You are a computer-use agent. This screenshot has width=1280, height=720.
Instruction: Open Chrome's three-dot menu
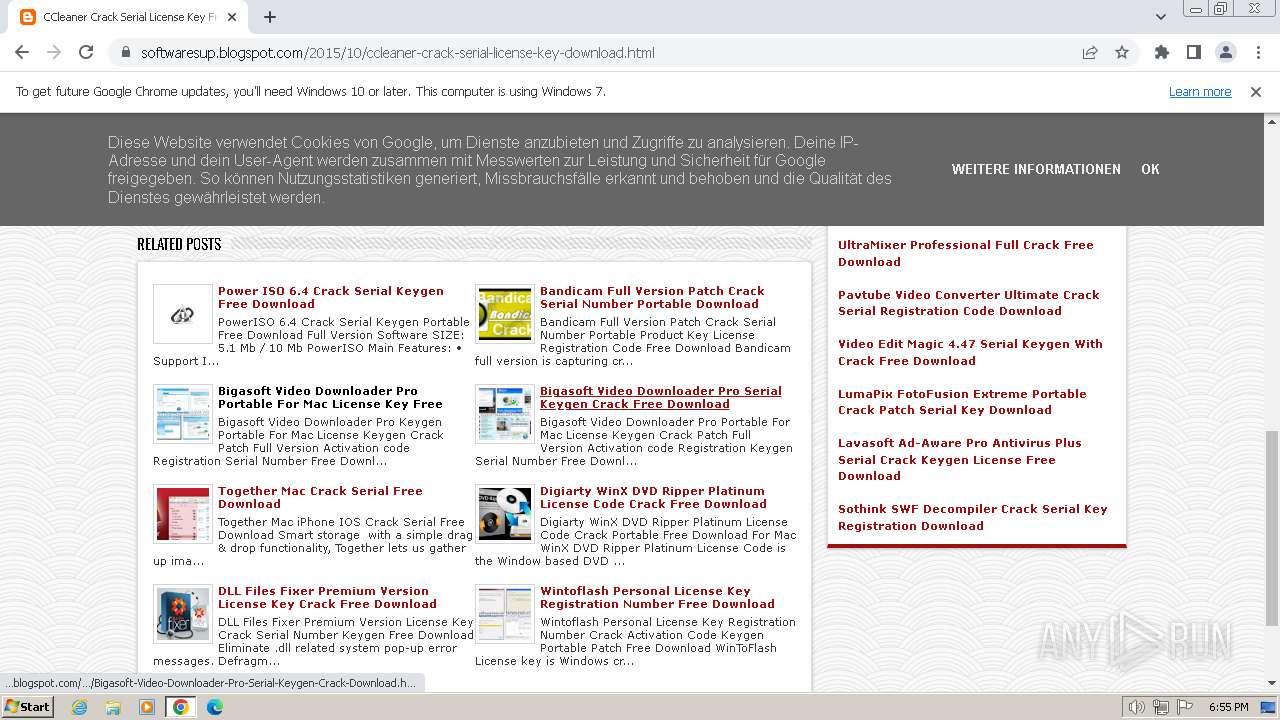1258,53
